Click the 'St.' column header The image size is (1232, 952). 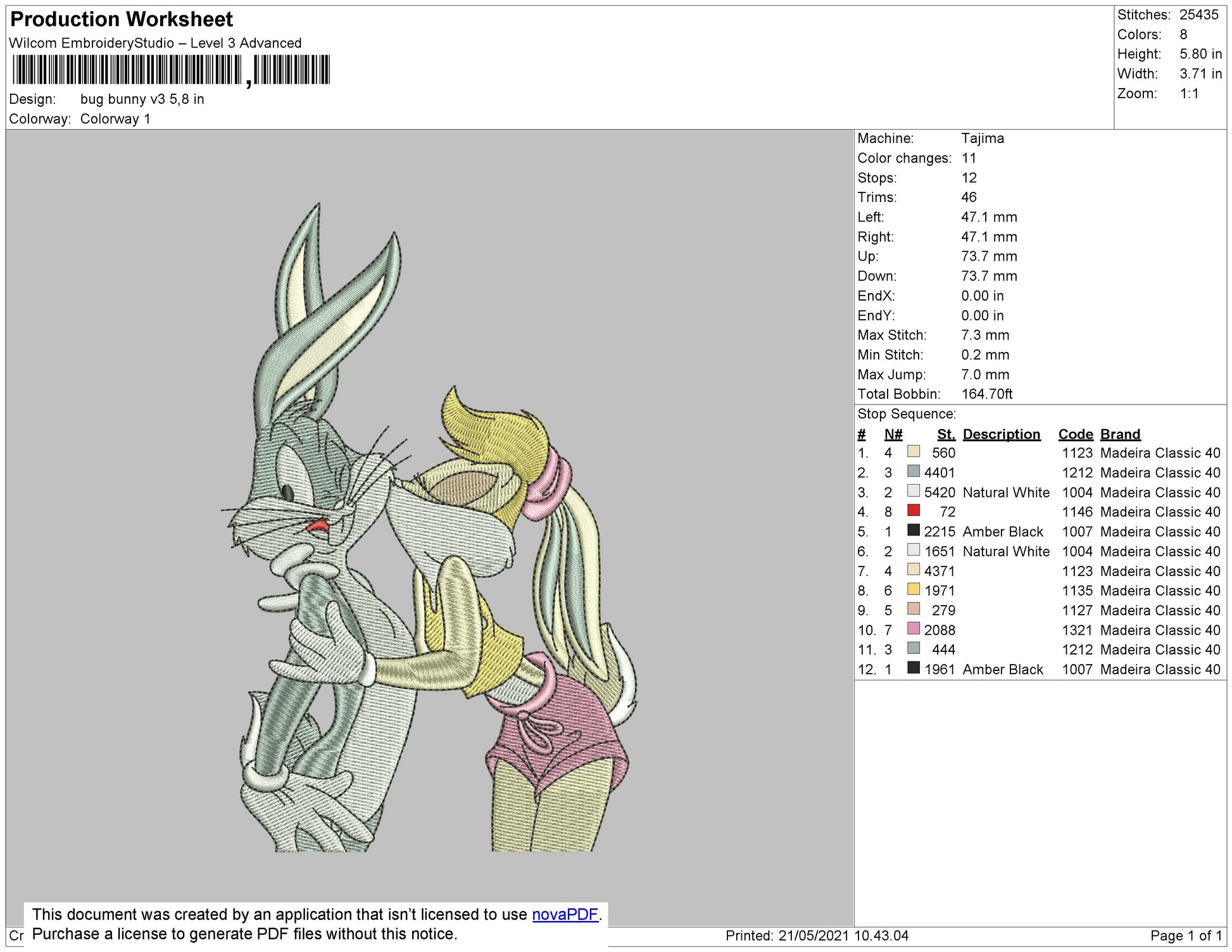[x=946, y=434]
